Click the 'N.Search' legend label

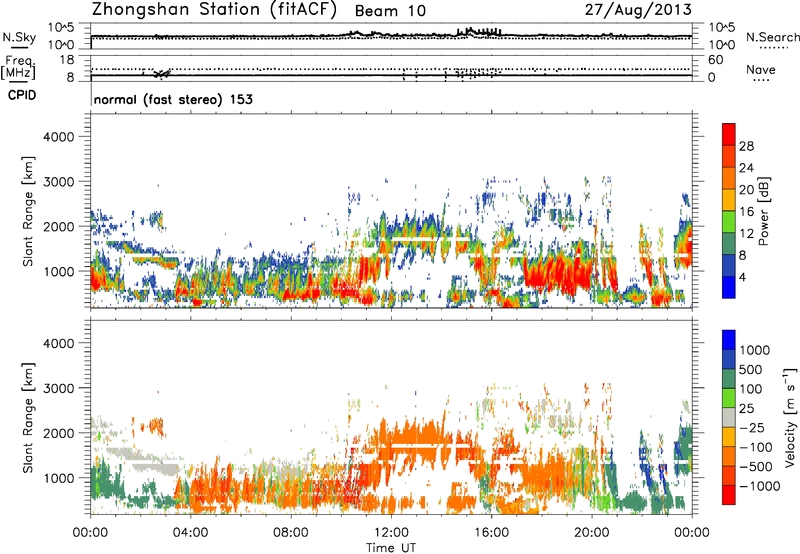773,37
